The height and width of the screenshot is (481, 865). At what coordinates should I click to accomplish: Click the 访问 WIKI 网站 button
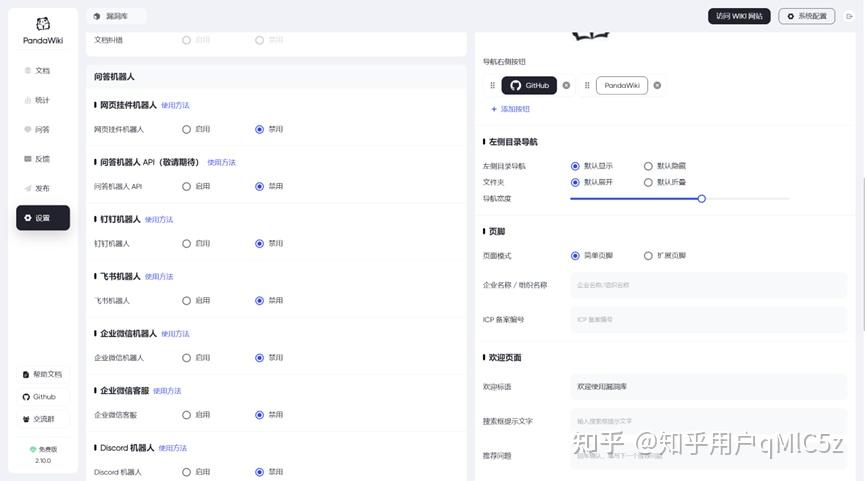click(x=739, y=16)
